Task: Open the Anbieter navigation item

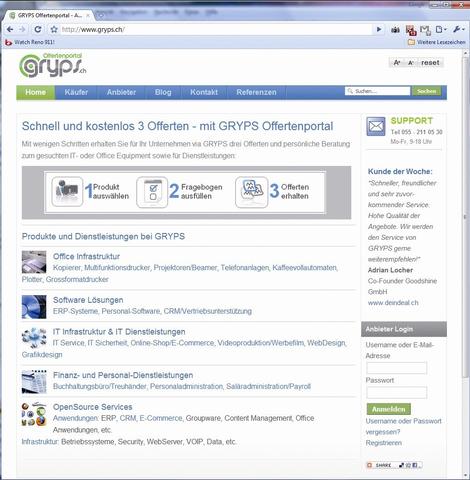Action: click(121, 92)
